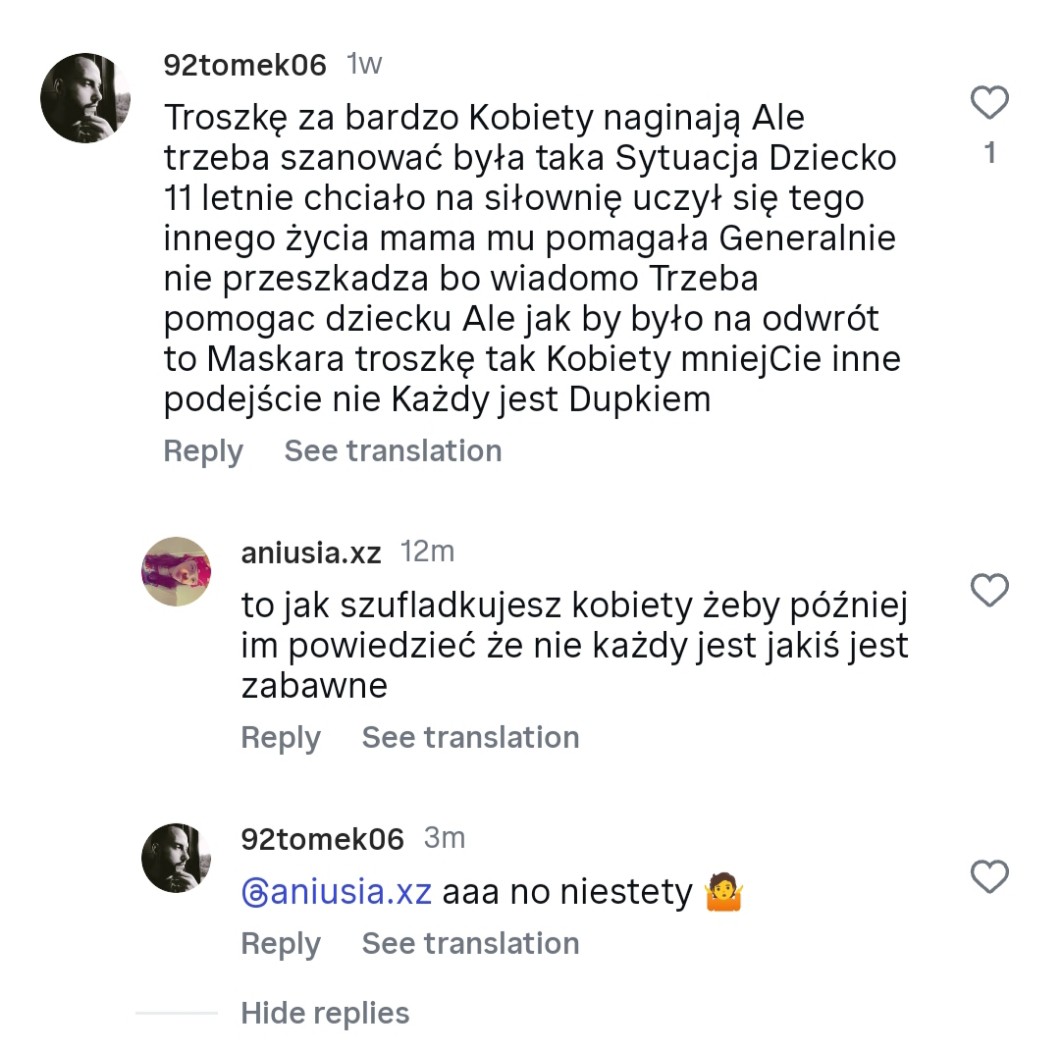1060x1050 pixels.
Task: Reply to aniusia.xz's comment
Action: coord(280,738)
